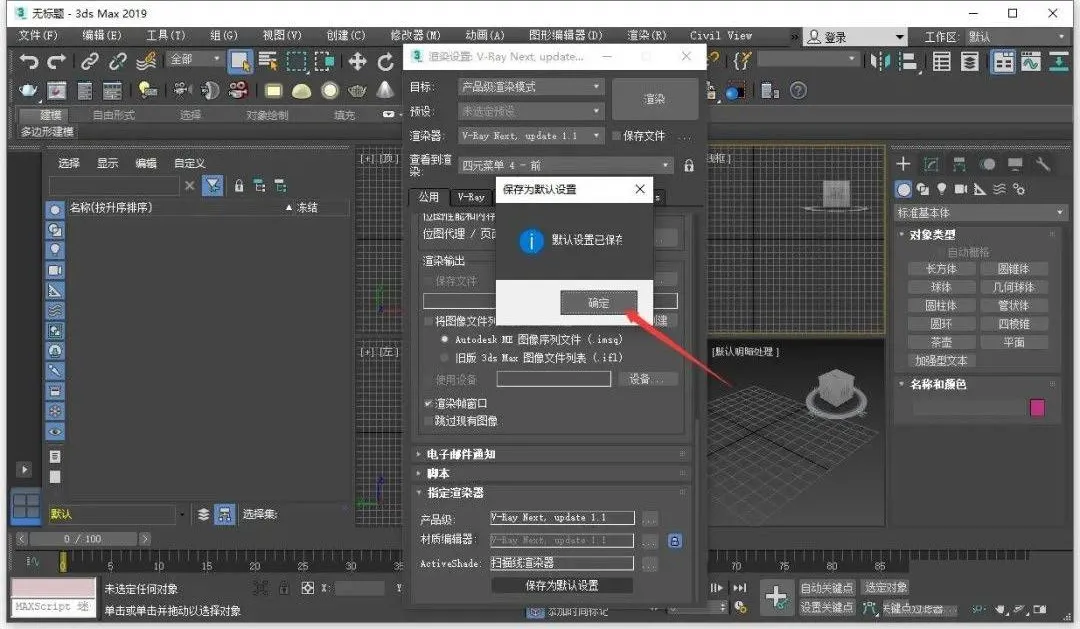Click the 设备 button in the 渲染输出 group
The height and width of the screenshot is (629, 1080).
[x=648, y=379]
